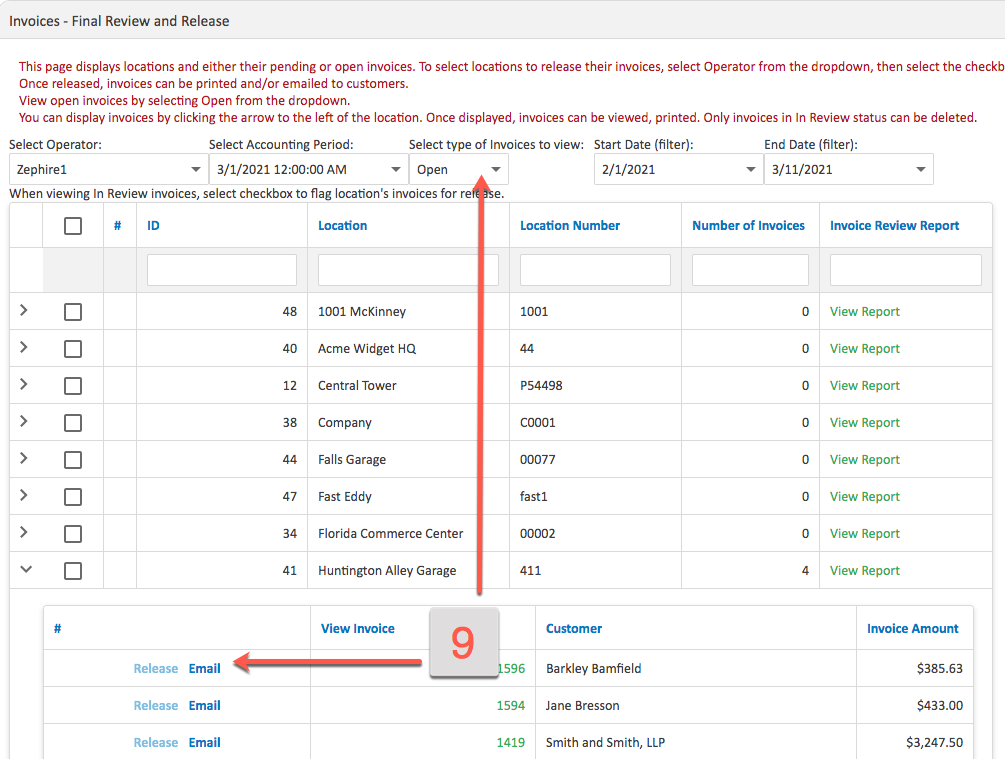Click the Location Number filter box

[593, 269]
